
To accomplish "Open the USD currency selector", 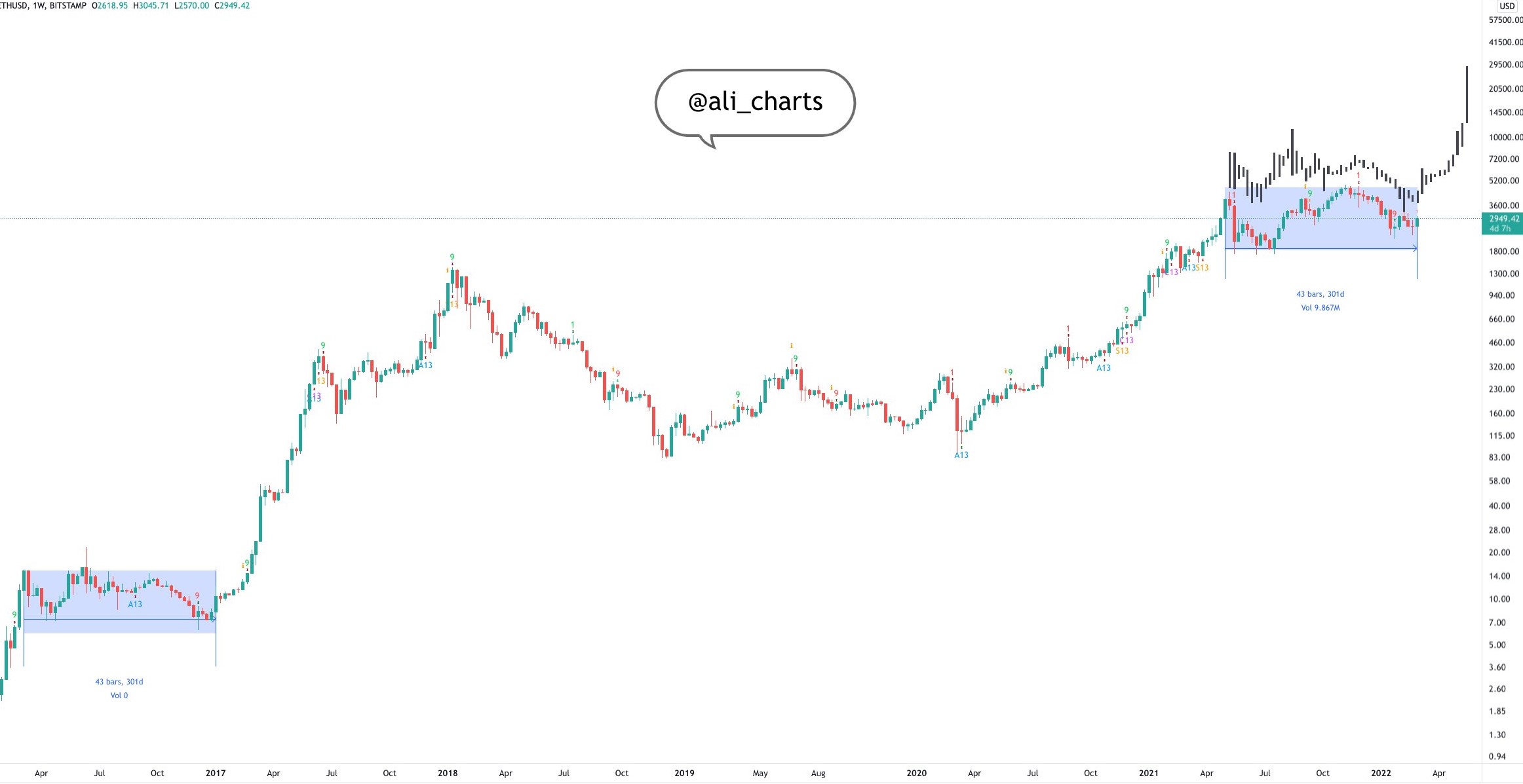I will [x=1507, y=6].
